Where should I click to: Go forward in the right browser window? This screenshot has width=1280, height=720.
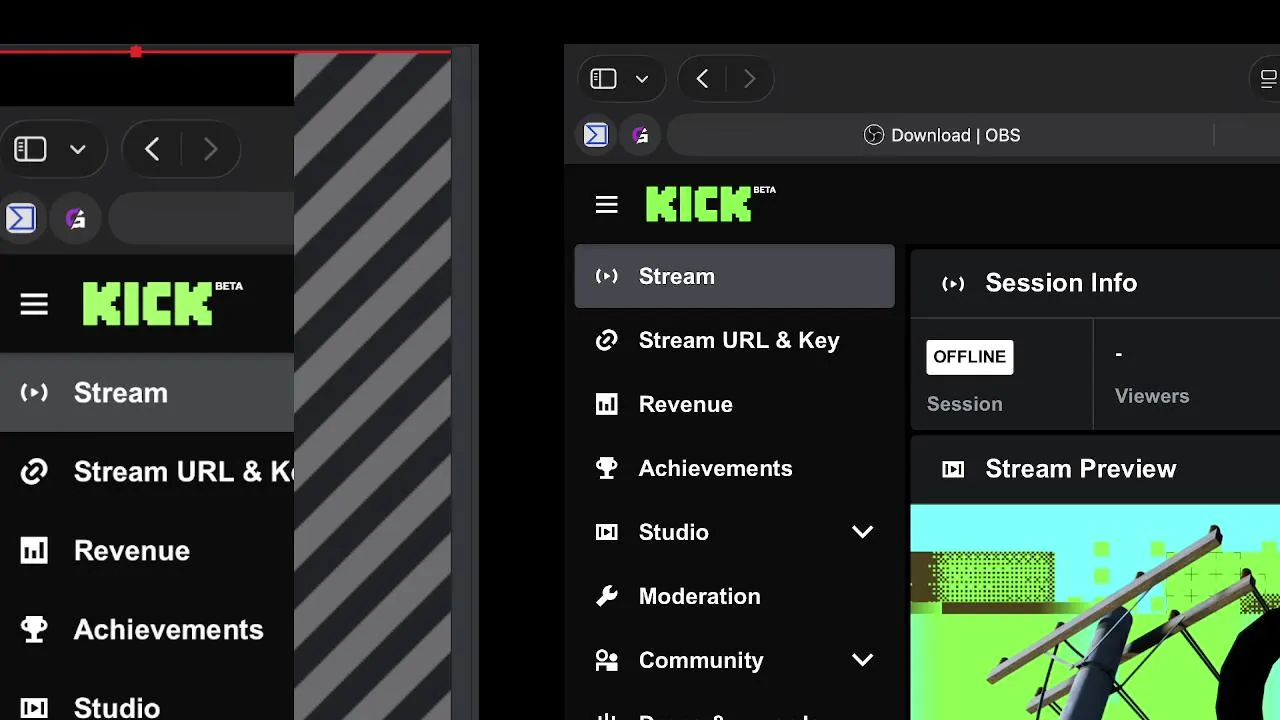coord(750,79)
